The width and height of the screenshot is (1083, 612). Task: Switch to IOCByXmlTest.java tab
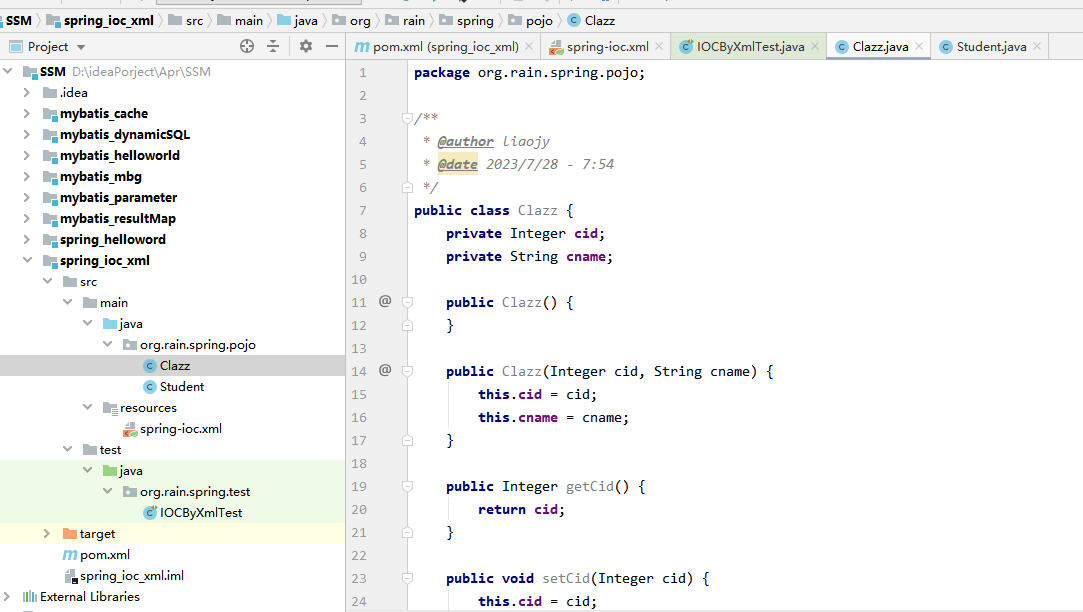tap(749, 46)
